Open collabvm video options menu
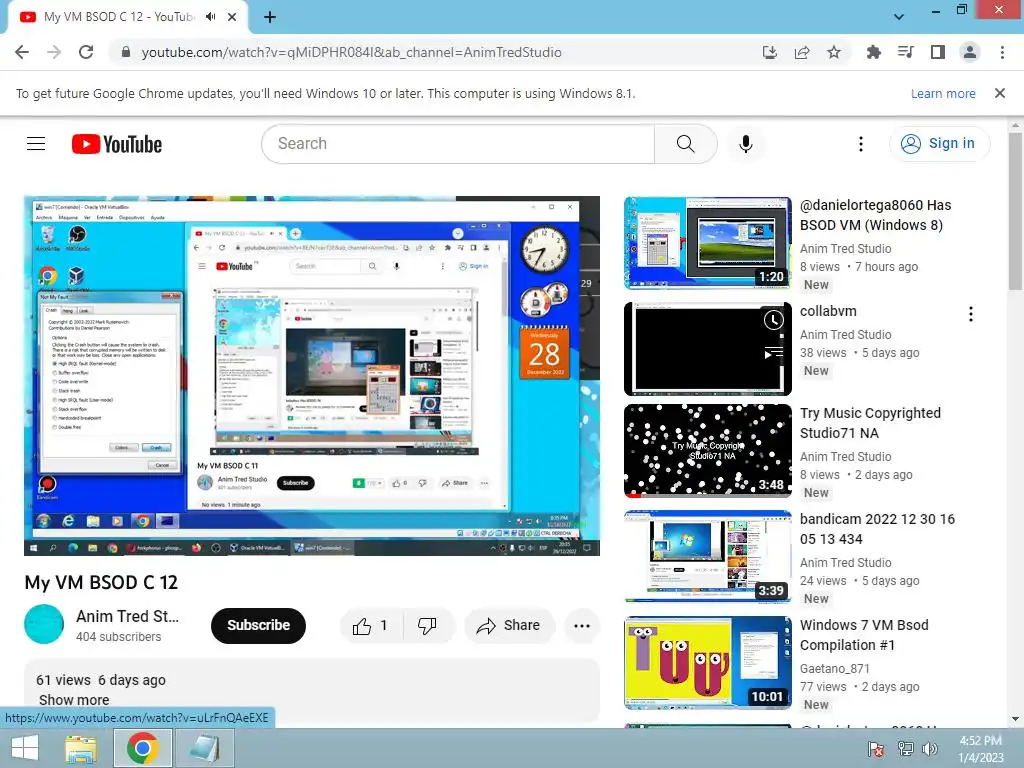 point(971,314)
